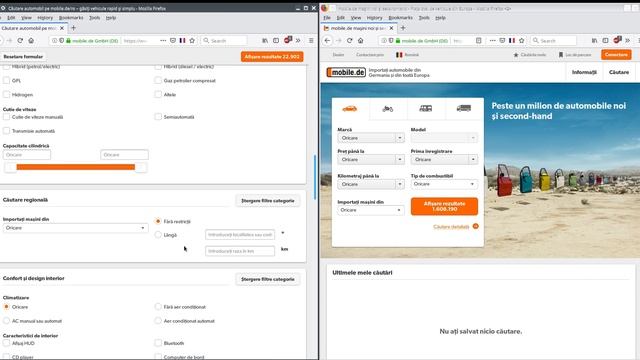Image resolution: width=640 pixels, height=360 pixels.
Task: Bookmark star in right Firefox window
Action: (521, 40)
